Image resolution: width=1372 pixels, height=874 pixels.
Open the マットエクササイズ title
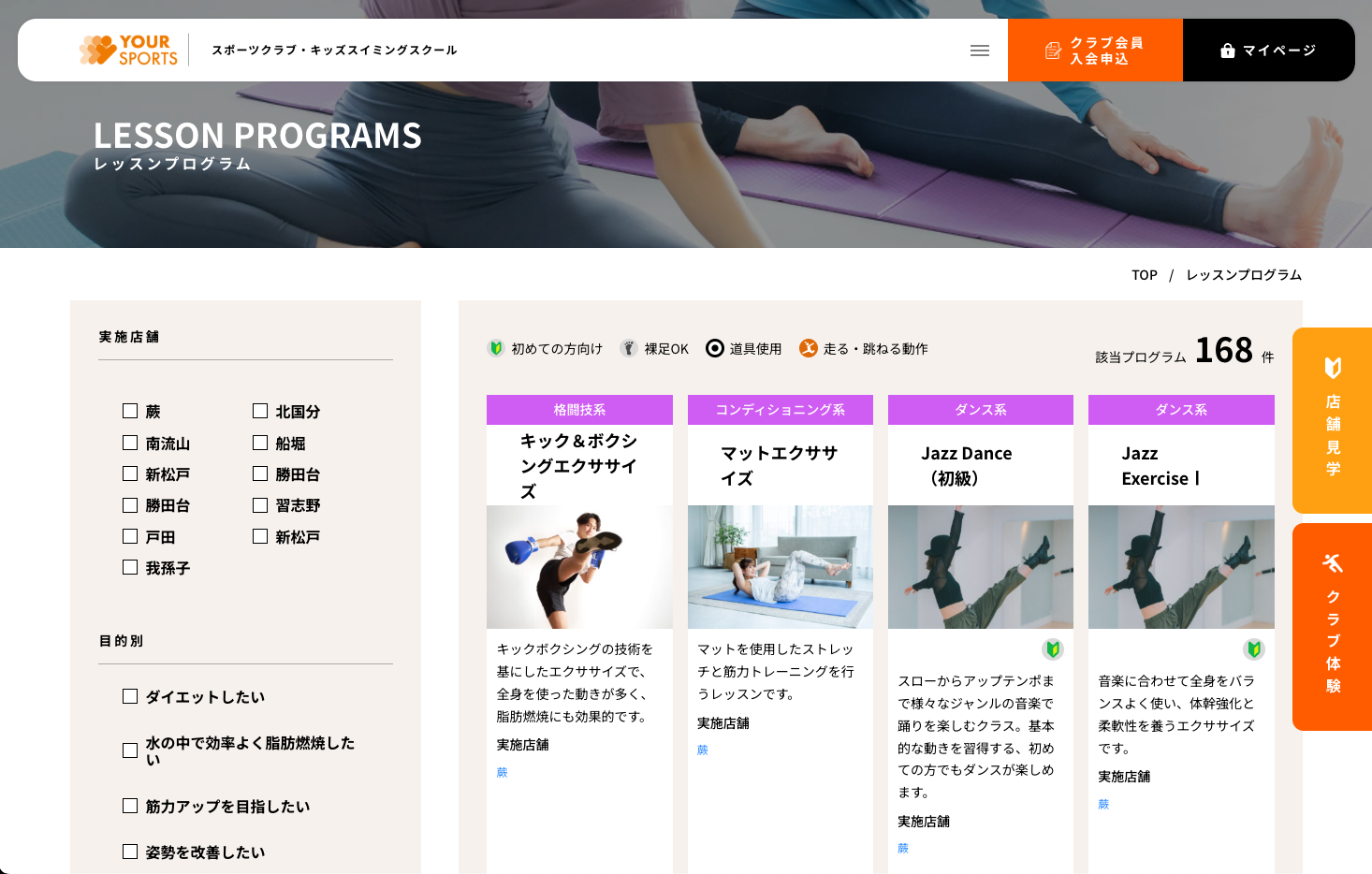point(779,466)
